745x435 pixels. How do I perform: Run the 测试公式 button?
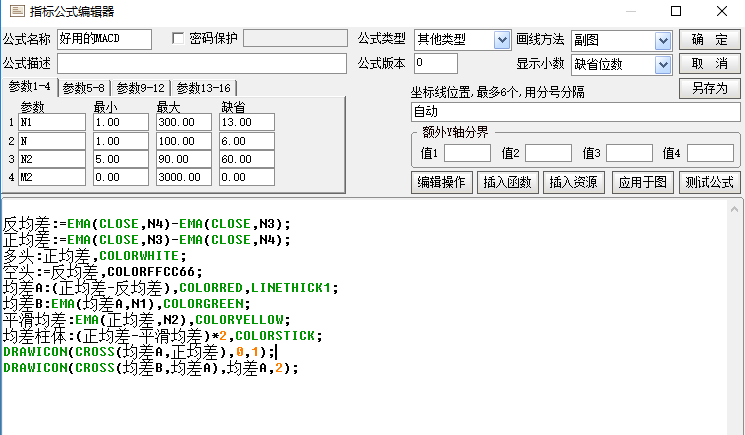(x=708, y=182)
